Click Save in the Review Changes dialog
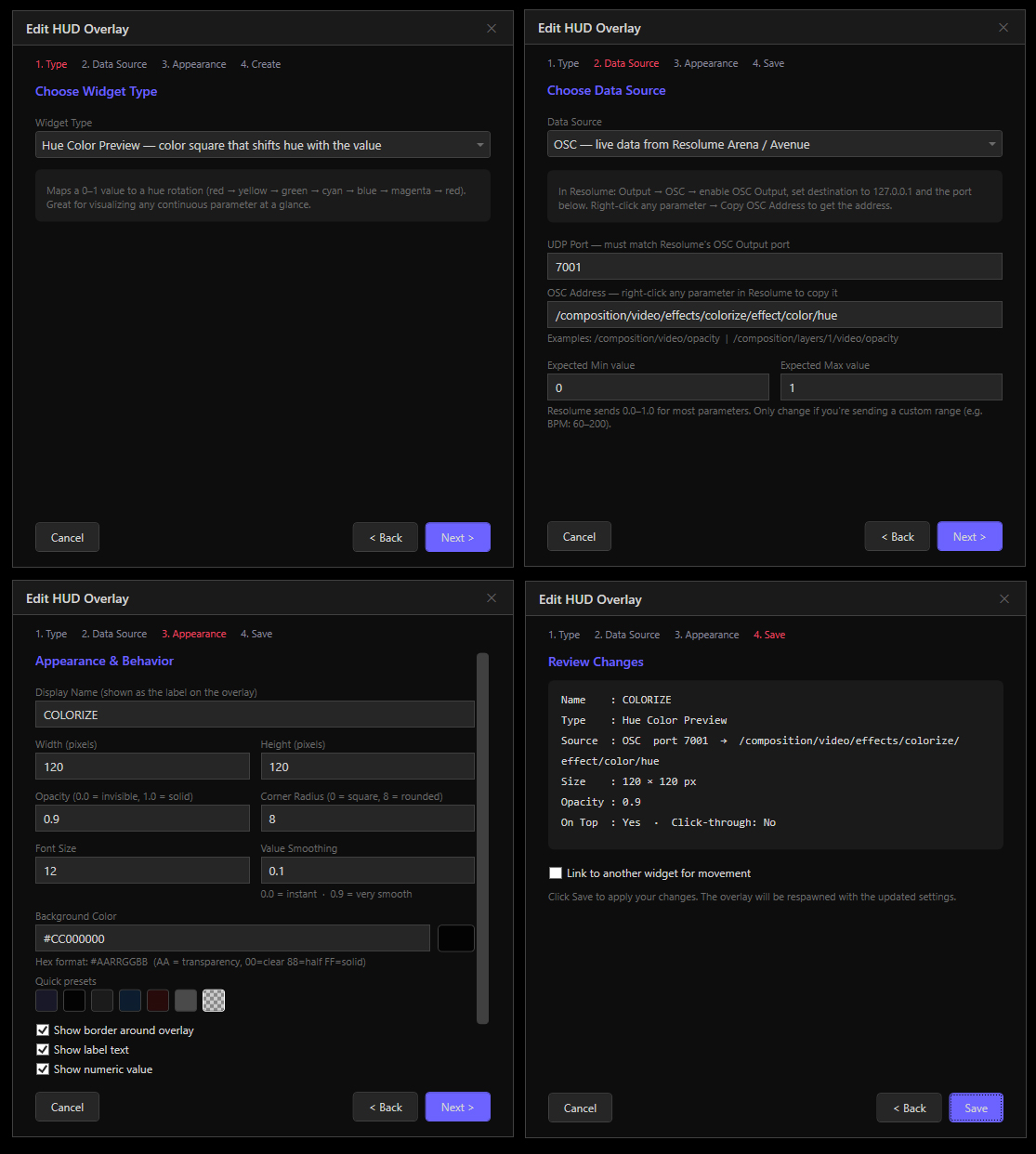The width and height of the screenshot is (1036, 1154). click(976, 1108)
